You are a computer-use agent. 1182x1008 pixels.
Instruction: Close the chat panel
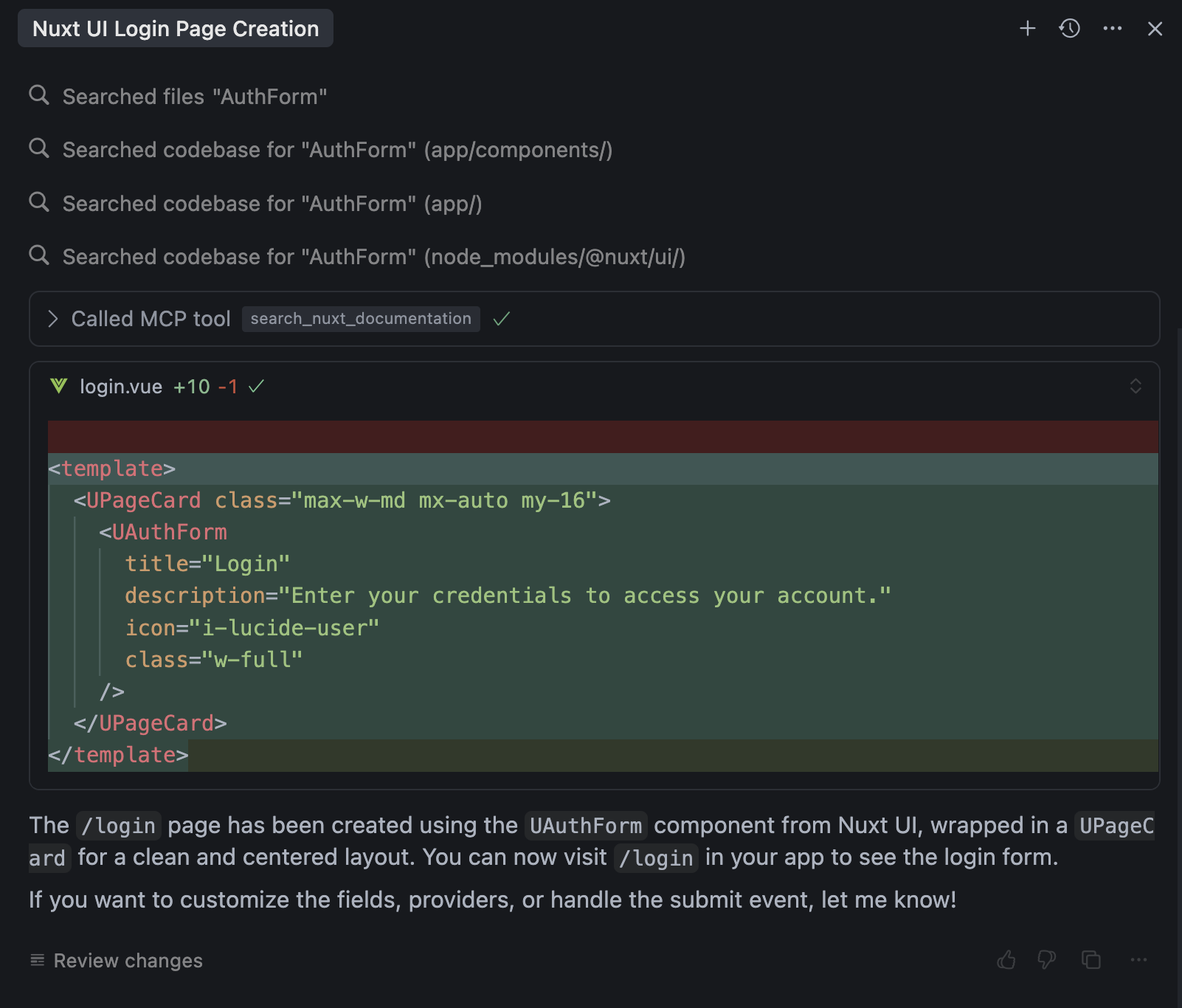[x=1155, y=29]
